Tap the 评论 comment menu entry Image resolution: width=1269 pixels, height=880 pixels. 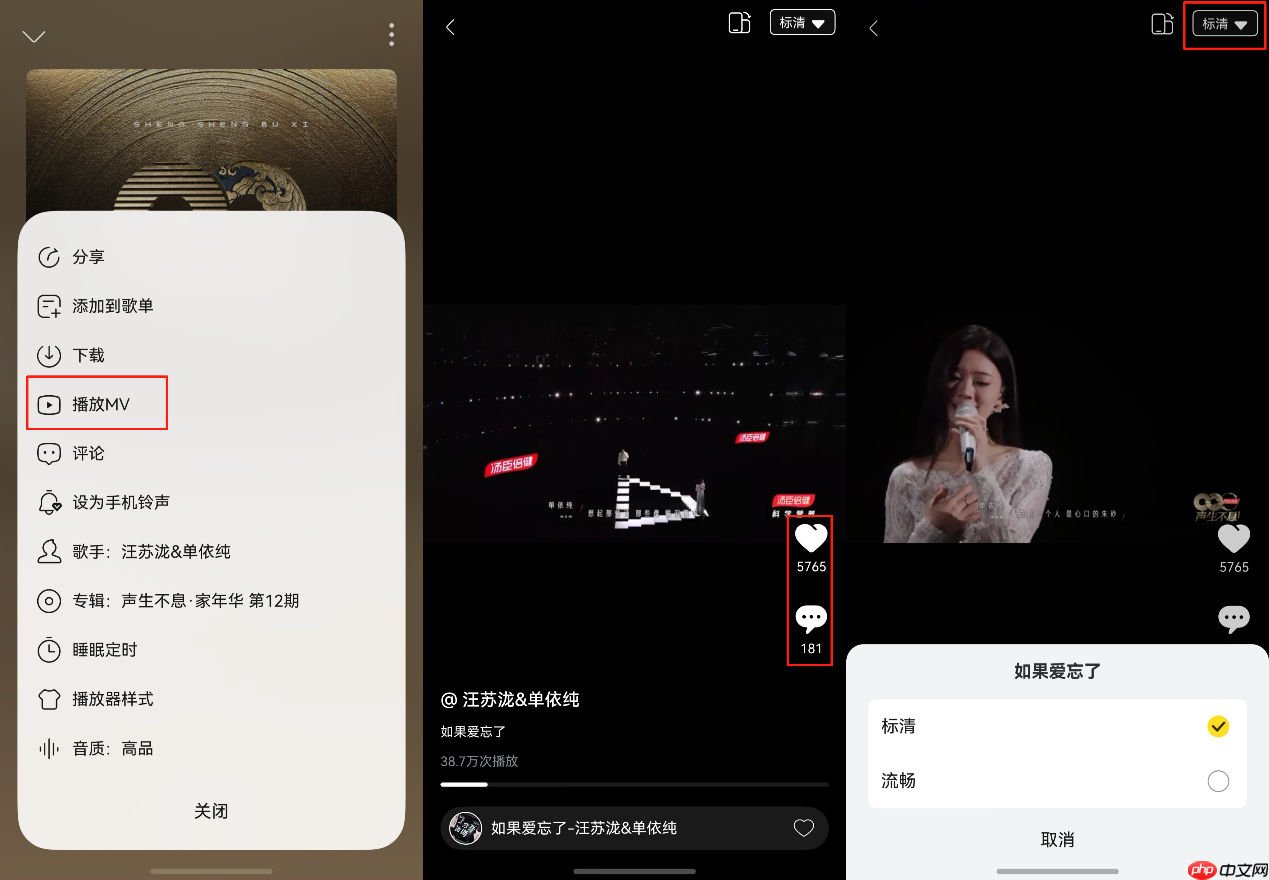(89, 453)
